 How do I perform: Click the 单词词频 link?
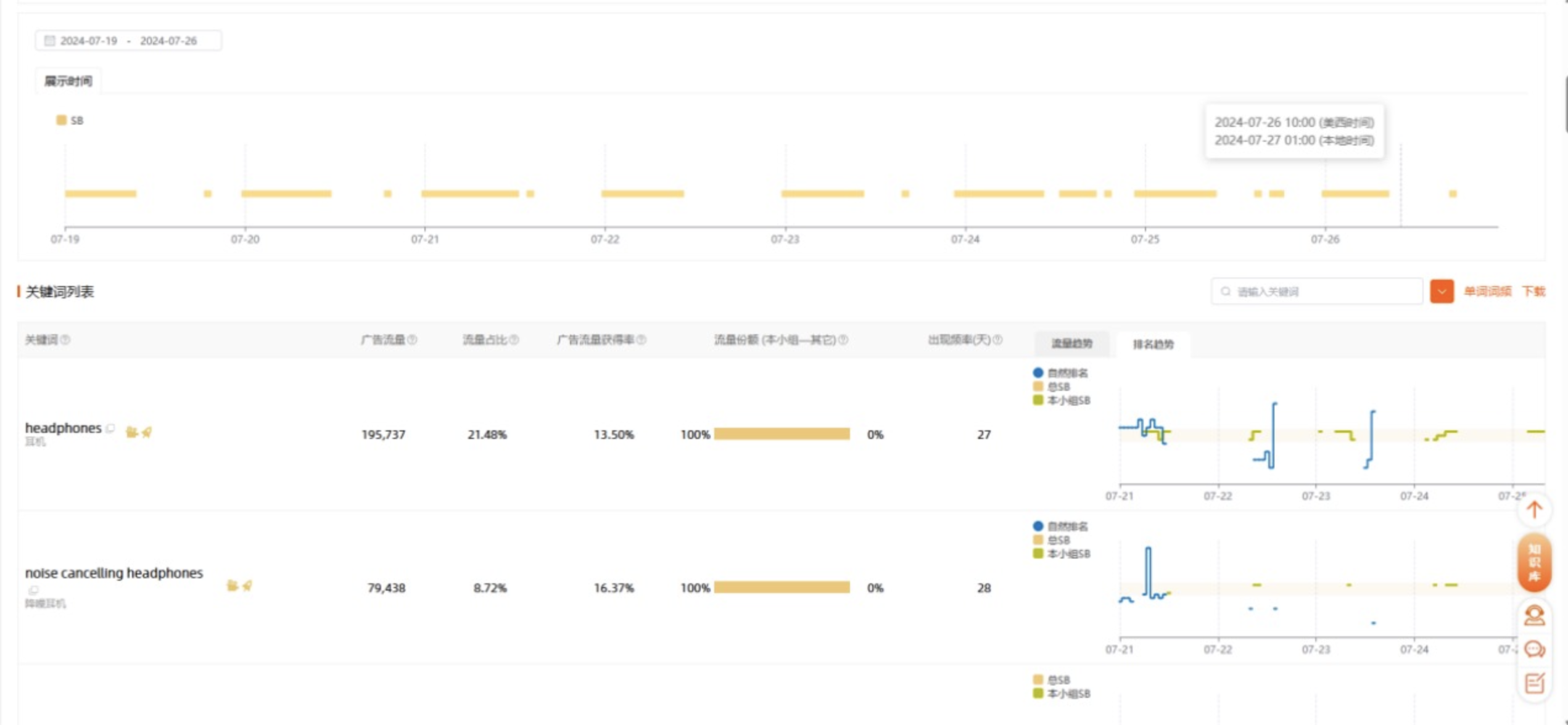tap(1487, 291)
